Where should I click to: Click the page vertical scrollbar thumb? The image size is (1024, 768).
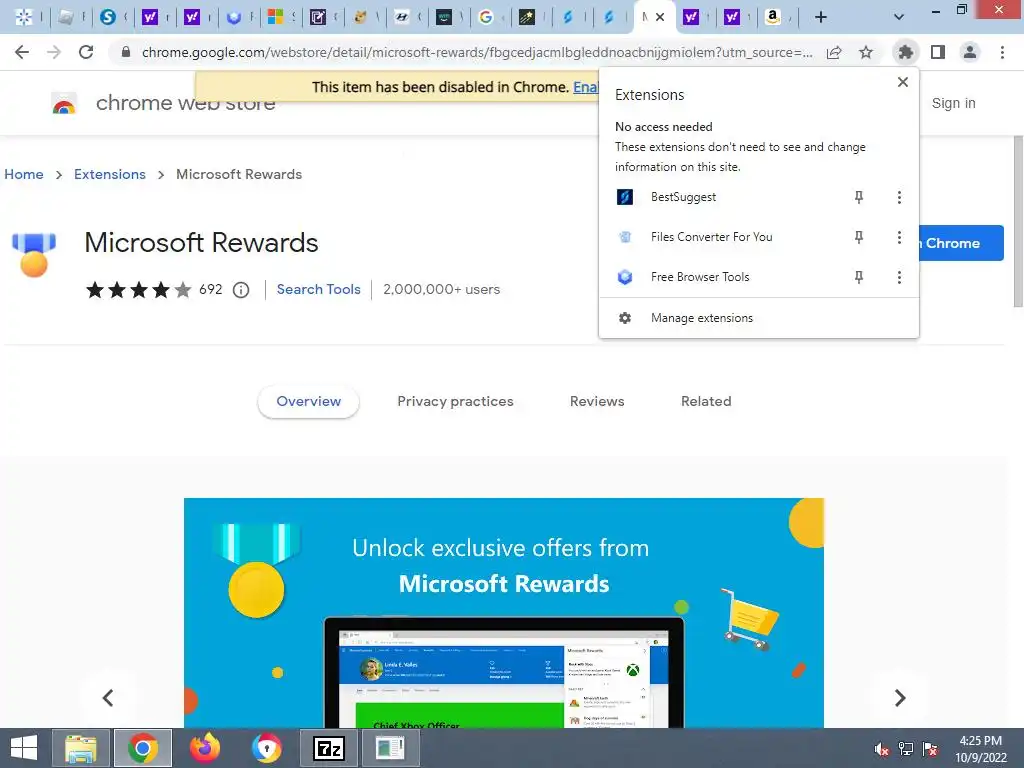[1018, 221]
